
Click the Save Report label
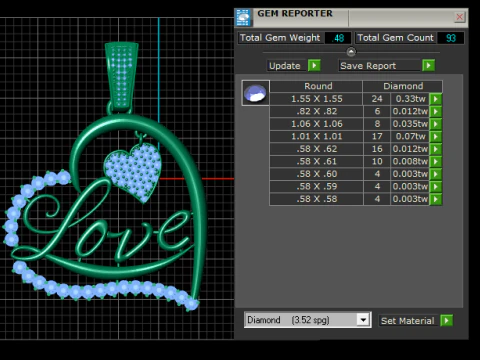379,66
